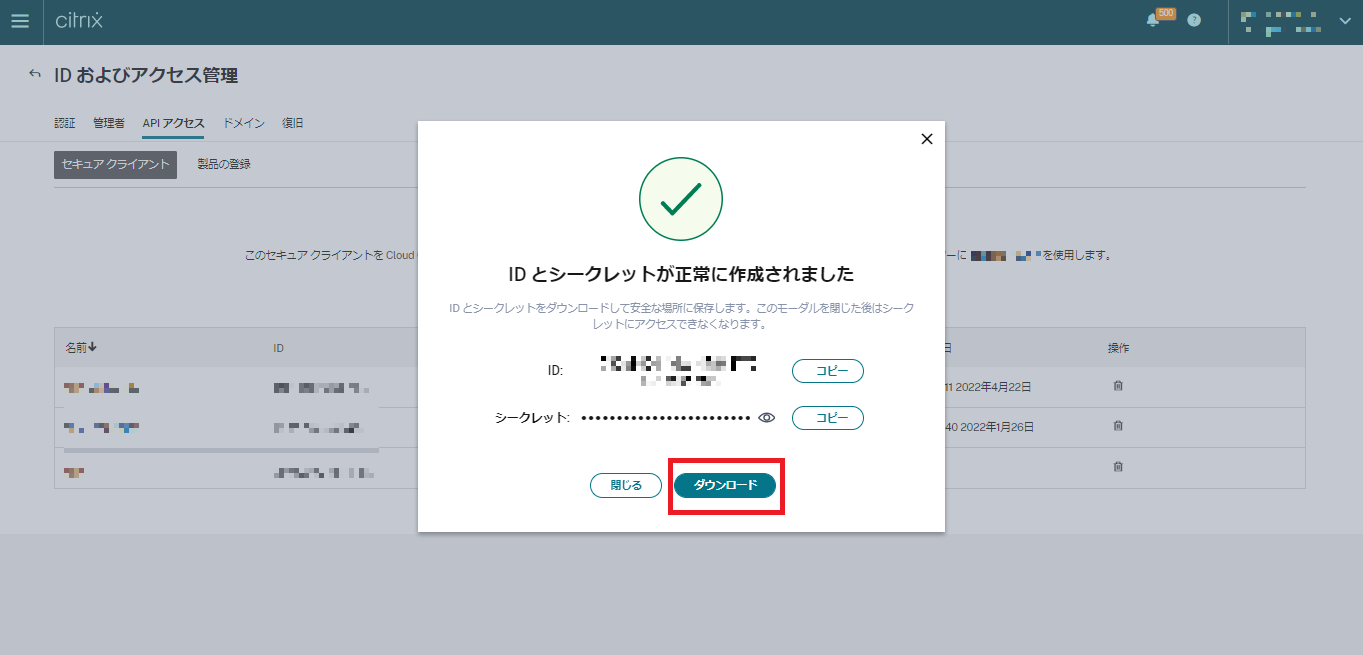Screen dimensions: 1363x655
Task: Open the hamburger navigation menu
Action: coord(20,21)
